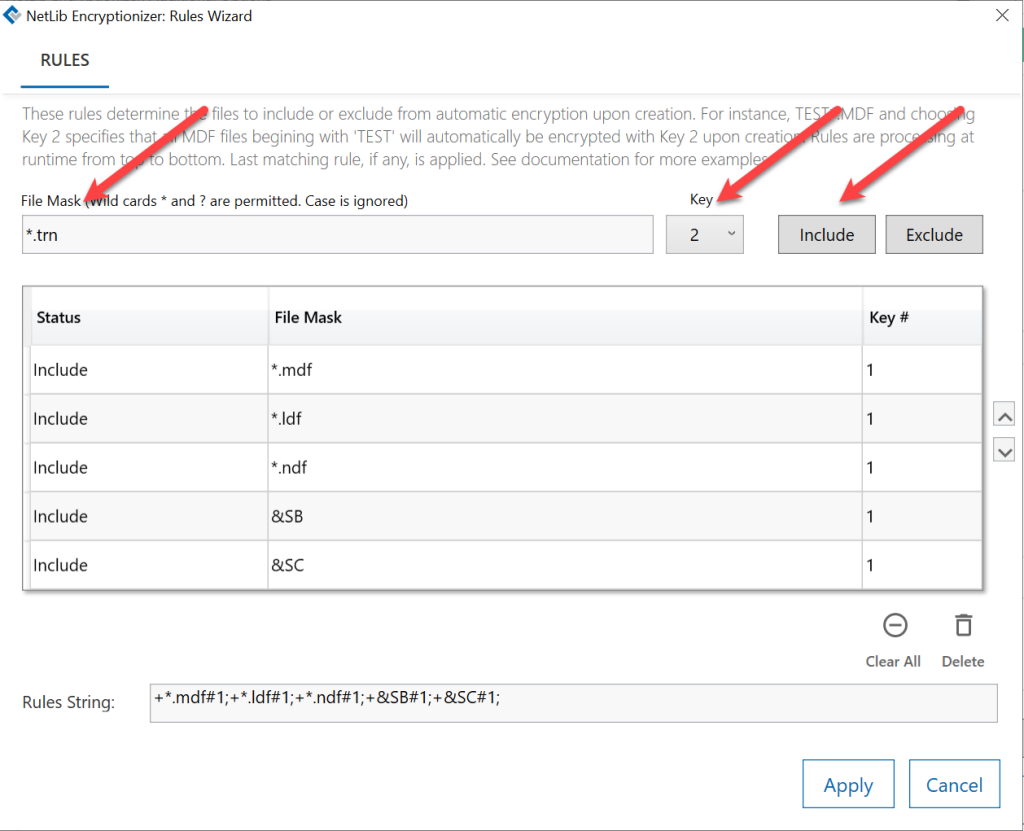Select the *.ndf rule row

pos(505,468)
